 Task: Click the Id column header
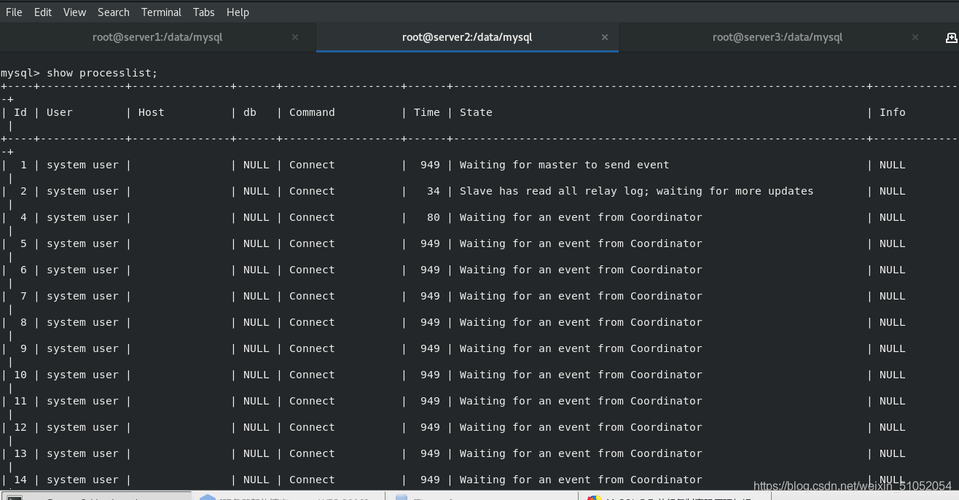[20, 112]
